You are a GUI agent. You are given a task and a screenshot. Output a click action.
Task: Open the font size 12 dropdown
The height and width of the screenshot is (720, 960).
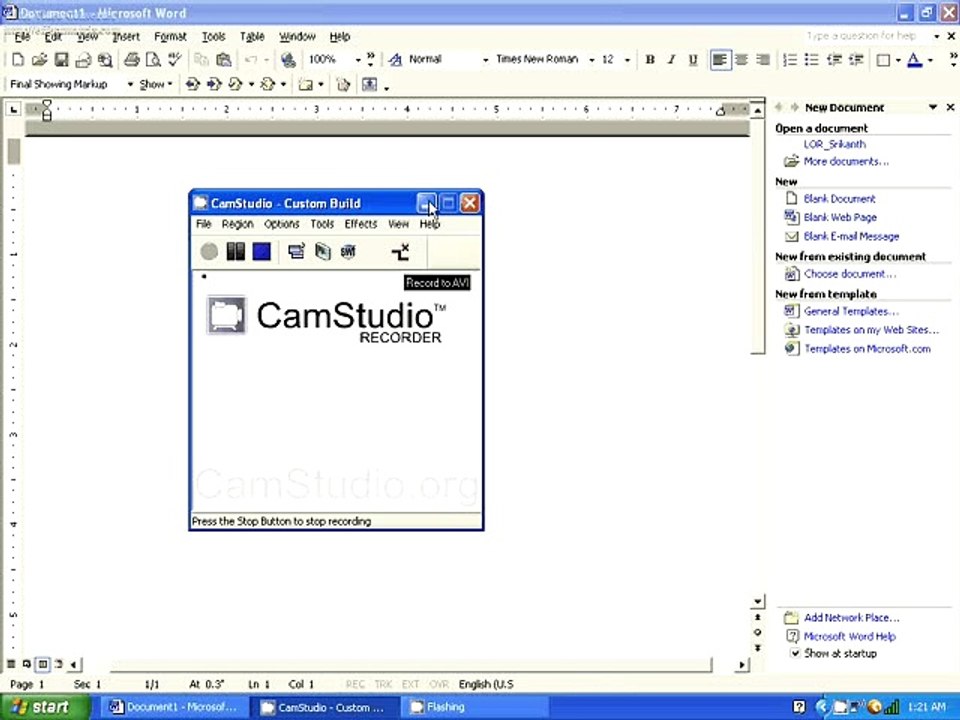627,60
